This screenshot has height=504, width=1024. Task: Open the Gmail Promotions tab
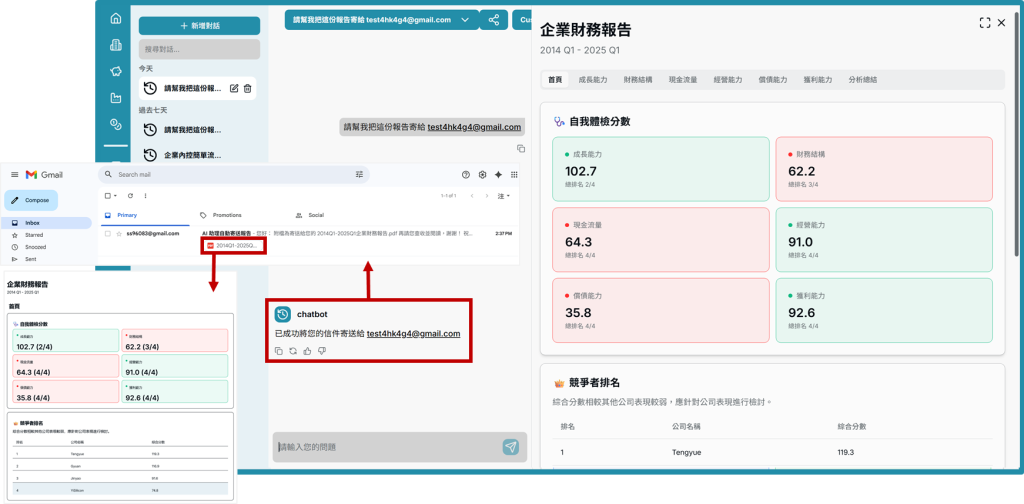pyautogui.click(x=225, y=215)
